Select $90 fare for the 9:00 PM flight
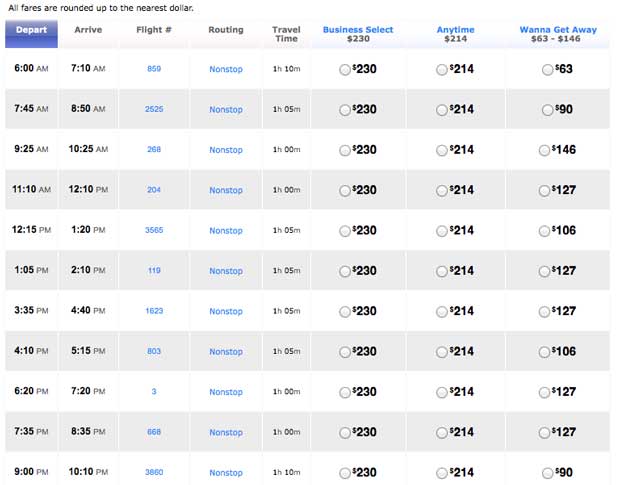Image resolution: width=620 pixels, height=485 pixels. (x=547, y=473)
